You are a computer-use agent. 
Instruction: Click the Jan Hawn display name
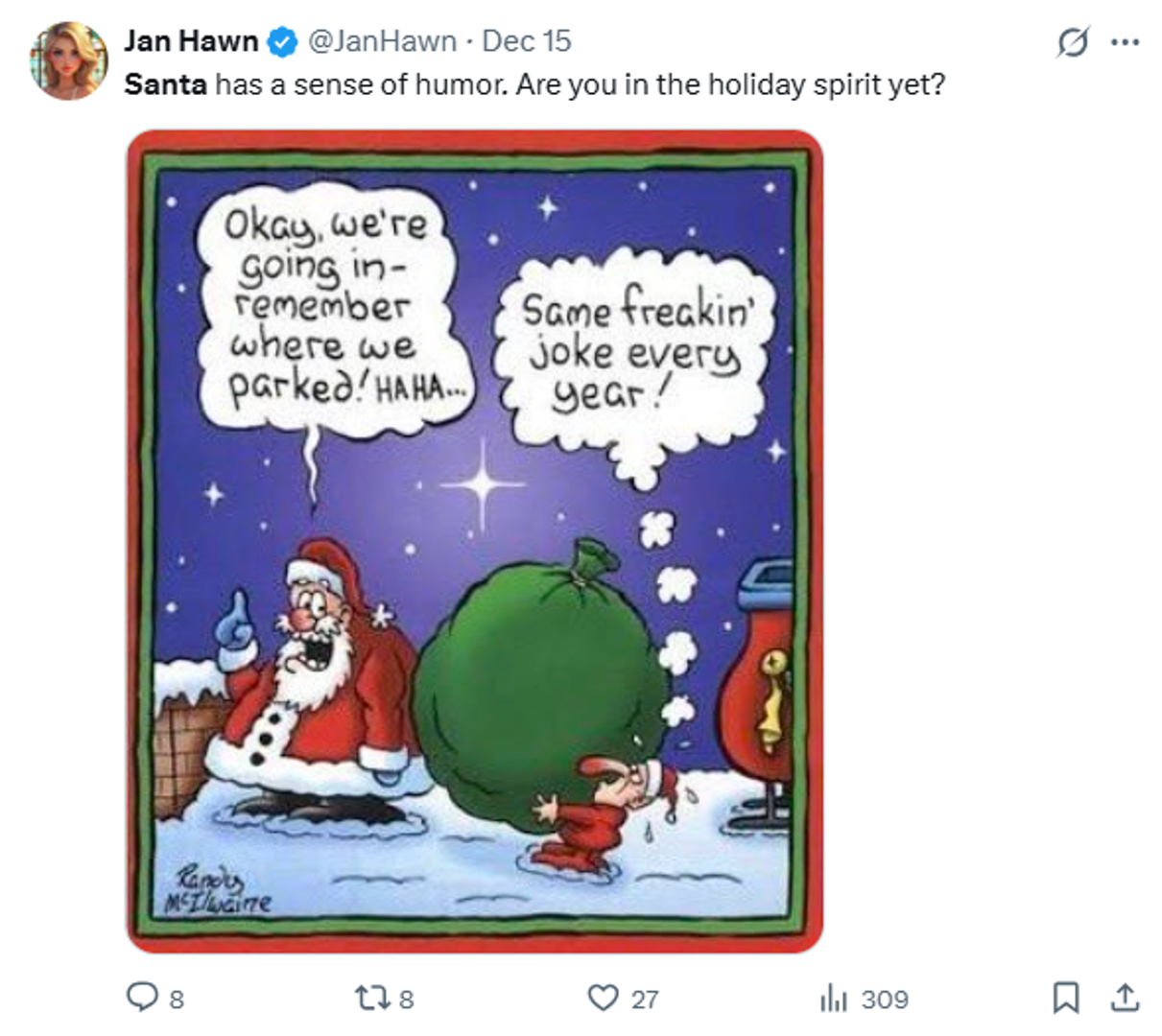191,41
